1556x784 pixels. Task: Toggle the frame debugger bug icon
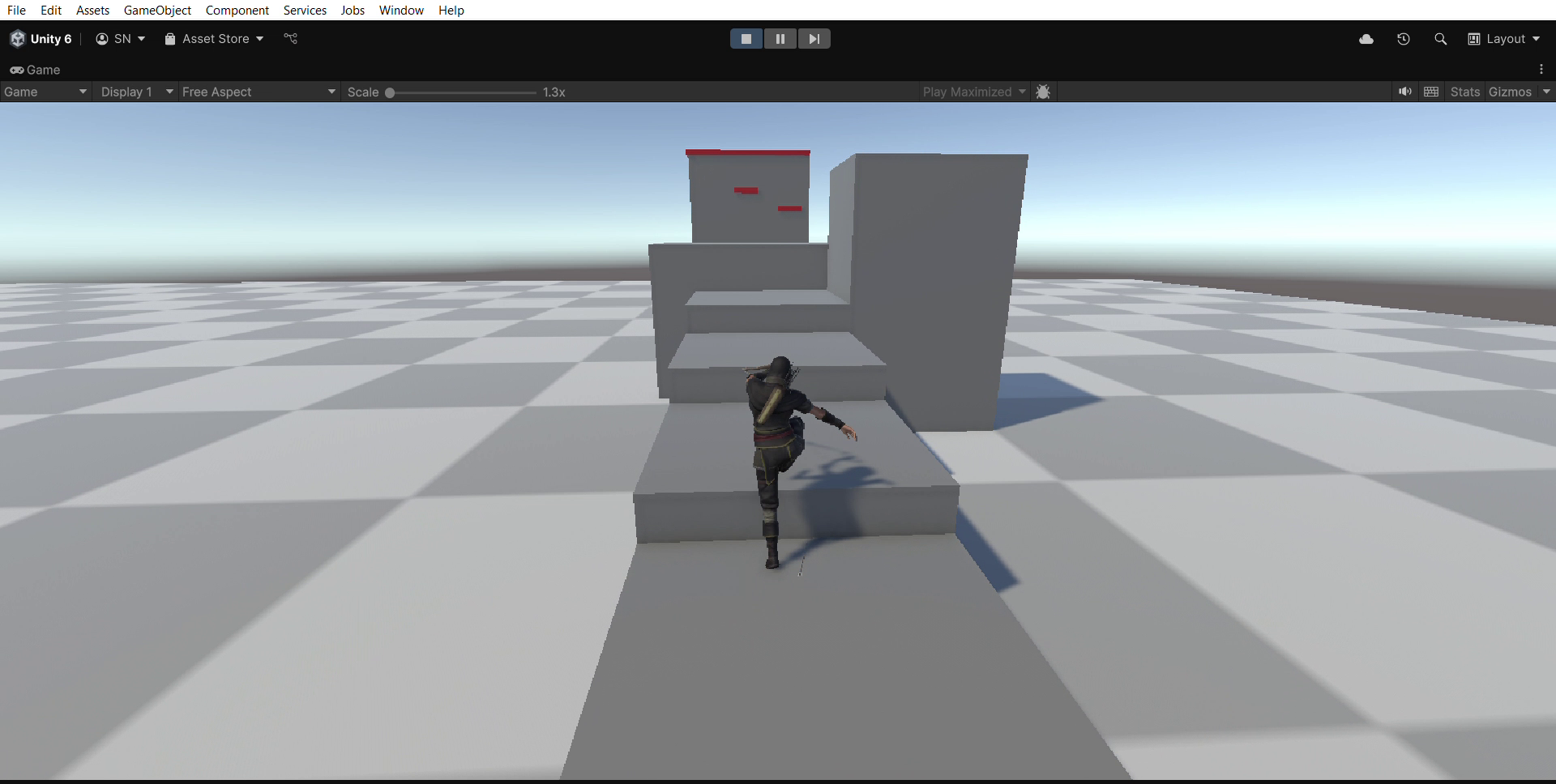1043,92
